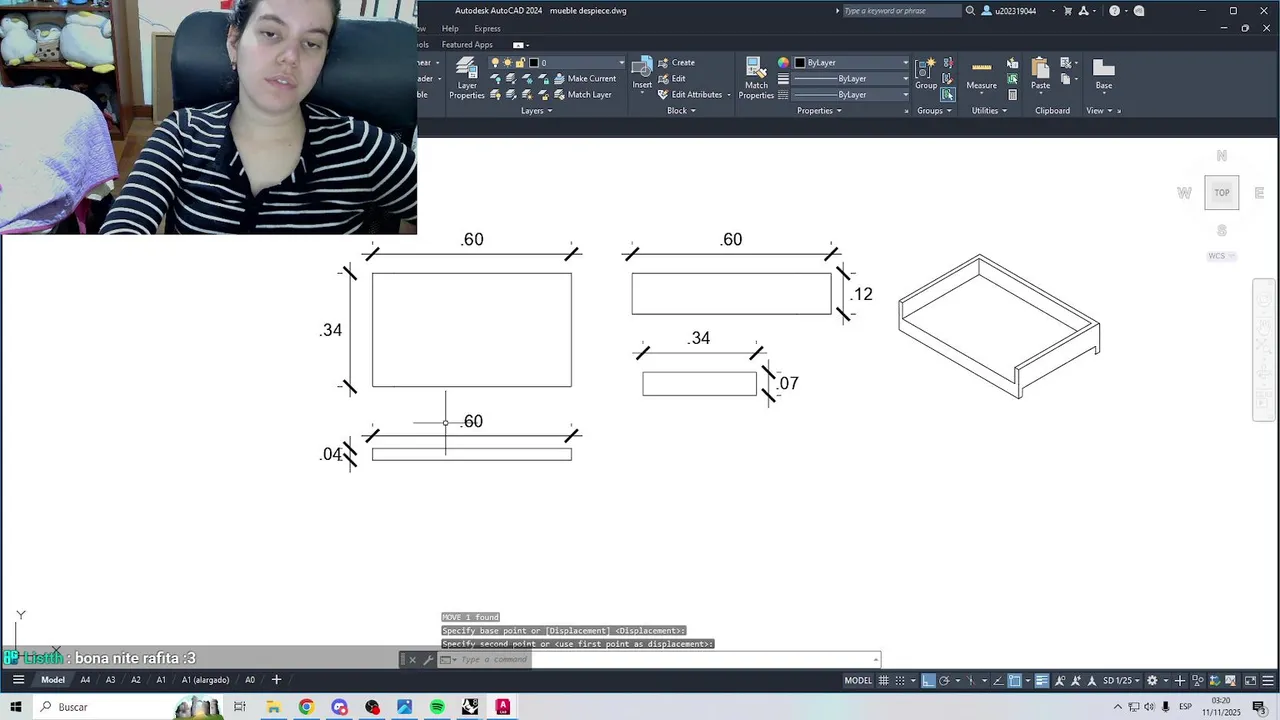
Task: Open the Help question mark icon
Action: point(1114,11)
